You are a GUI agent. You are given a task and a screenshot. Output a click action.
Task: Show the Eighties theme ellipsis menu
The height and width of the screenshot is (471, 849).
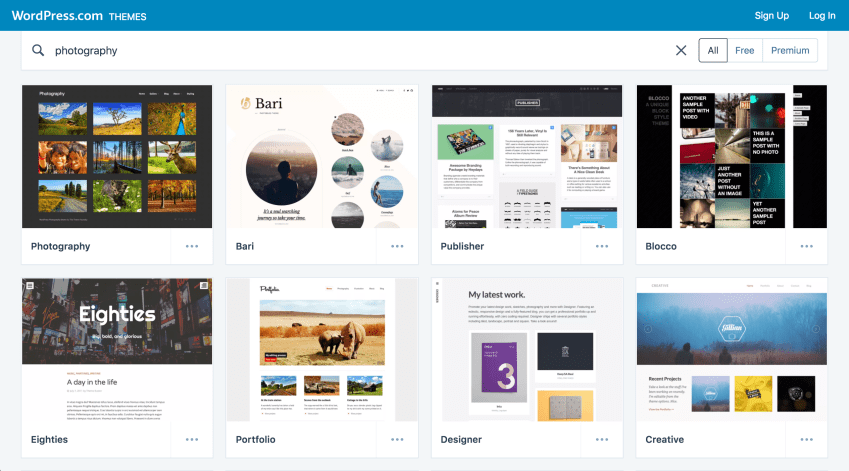pos(192,439)
